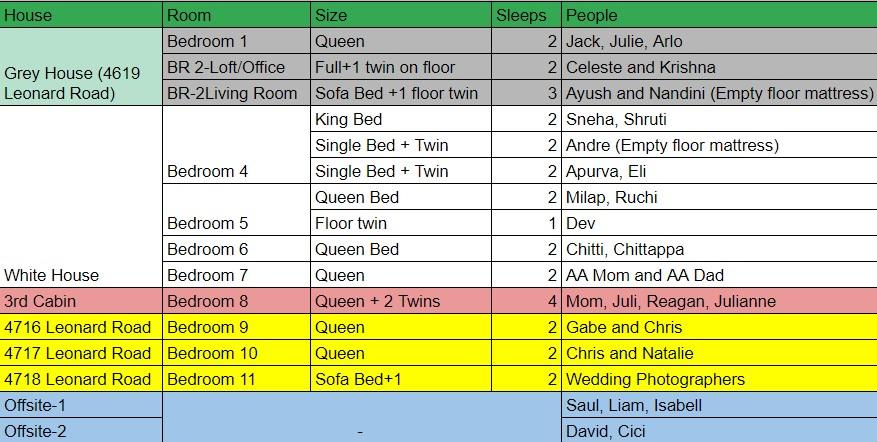Viewport: 877px width, 442px height.
Task: Click the Mom, Juli, Reagan, Julianne cell
Action: [719, 301]
